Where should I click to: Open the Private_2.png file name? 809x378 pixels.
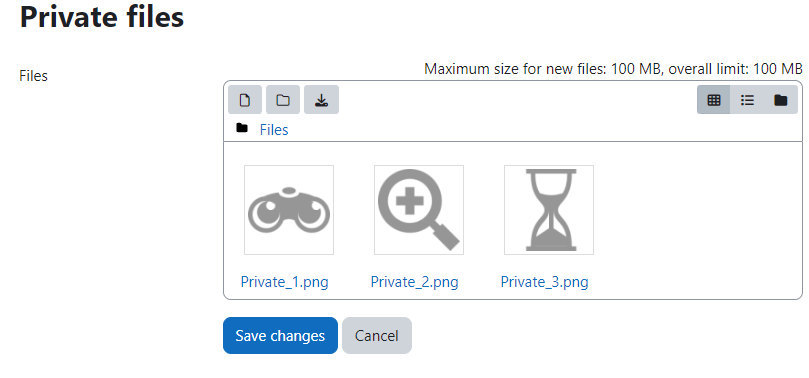pos(414,282)
